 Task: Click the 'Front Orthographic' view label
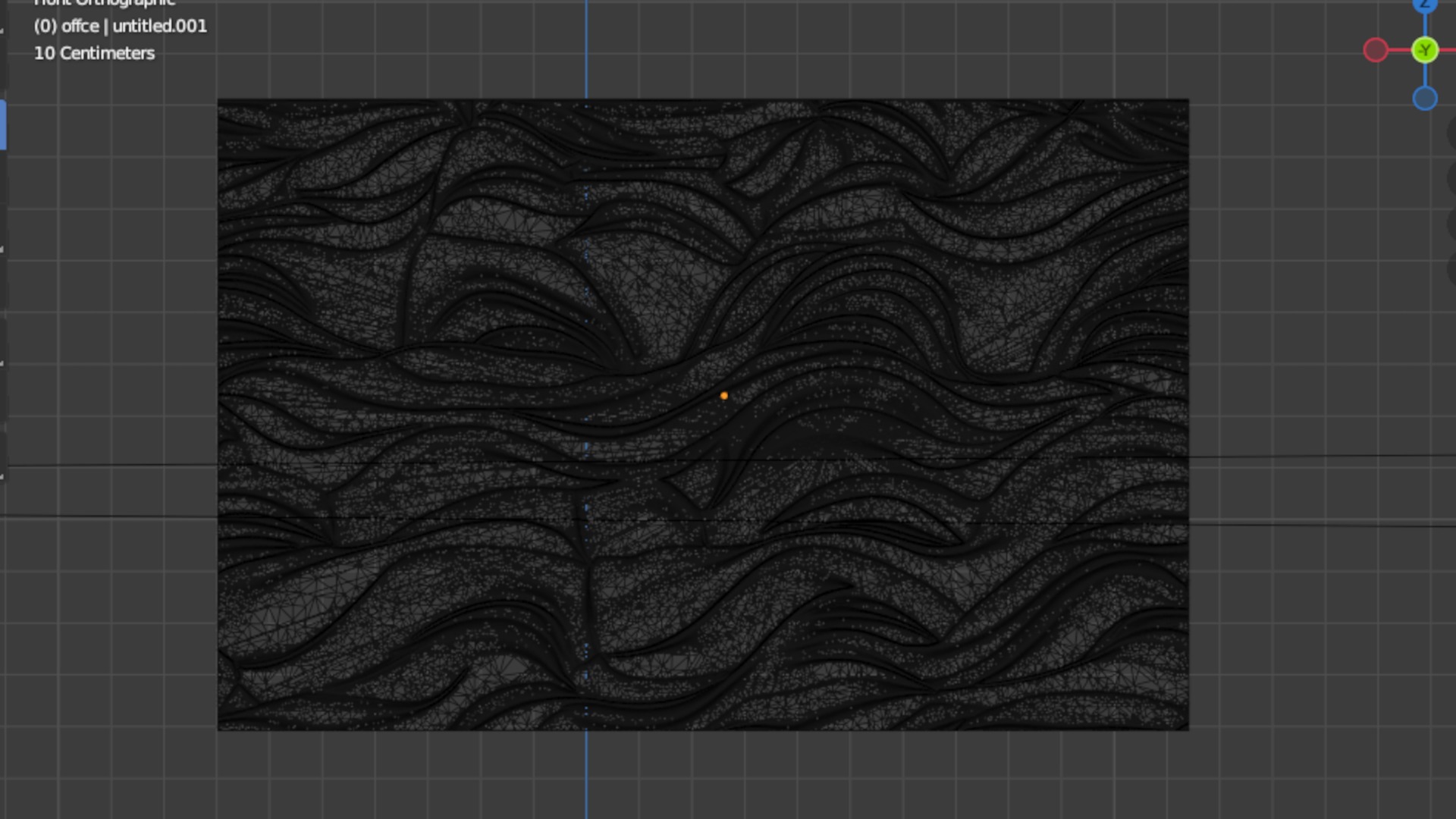pyautogui.click(x=105, y=3)
